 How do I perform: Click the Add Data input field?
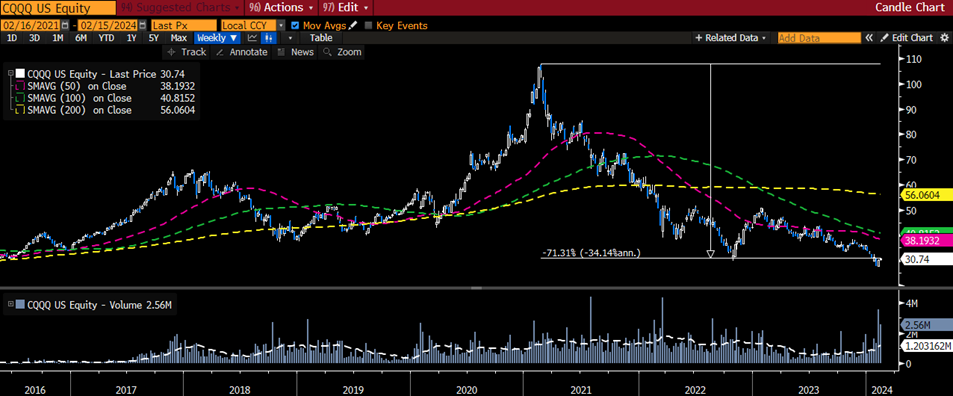[819, 38]
